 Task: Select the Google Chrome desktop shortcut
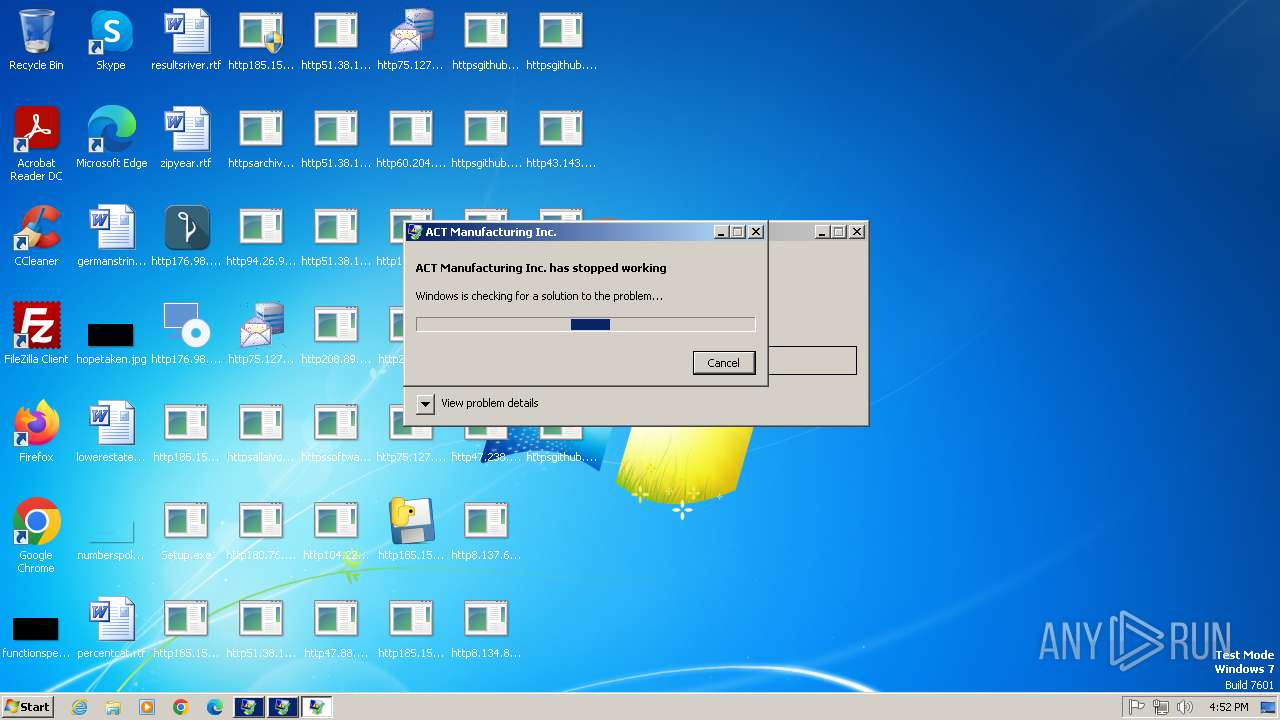point(36,537)
